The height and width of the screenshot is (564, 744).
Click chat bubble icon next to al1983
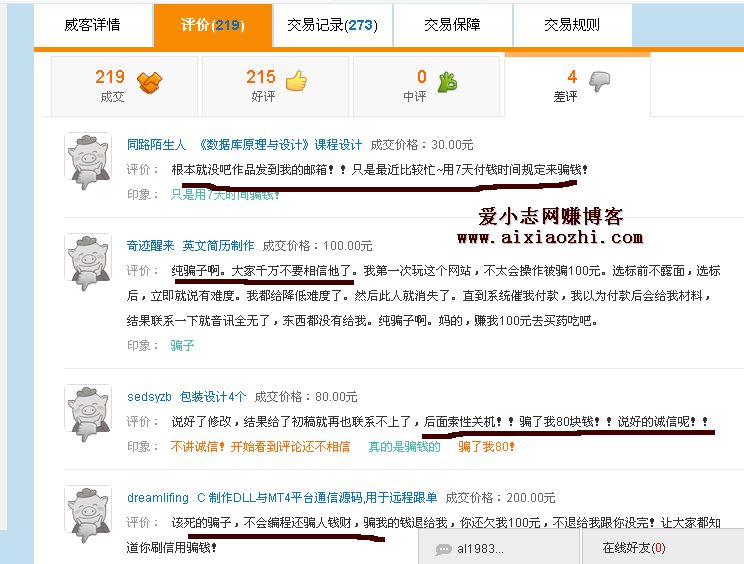pyautogui.click(x=443, y=549)
